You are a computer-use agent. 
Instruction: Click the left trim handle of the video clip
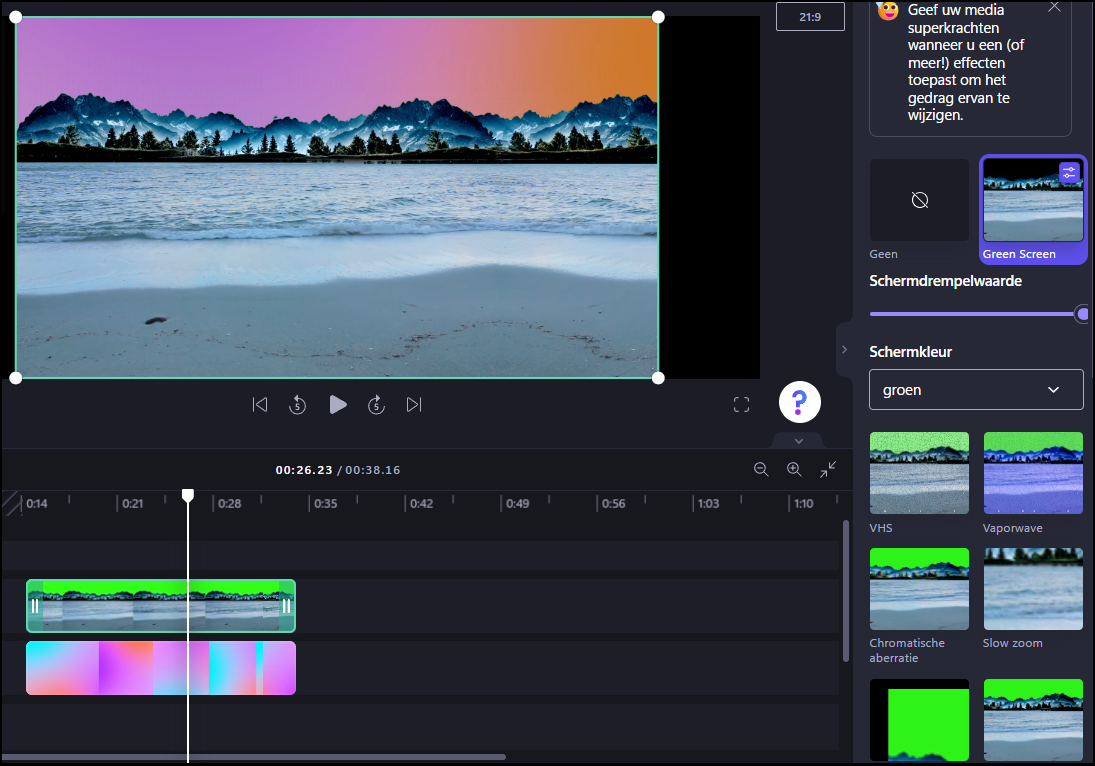(35, 606)
